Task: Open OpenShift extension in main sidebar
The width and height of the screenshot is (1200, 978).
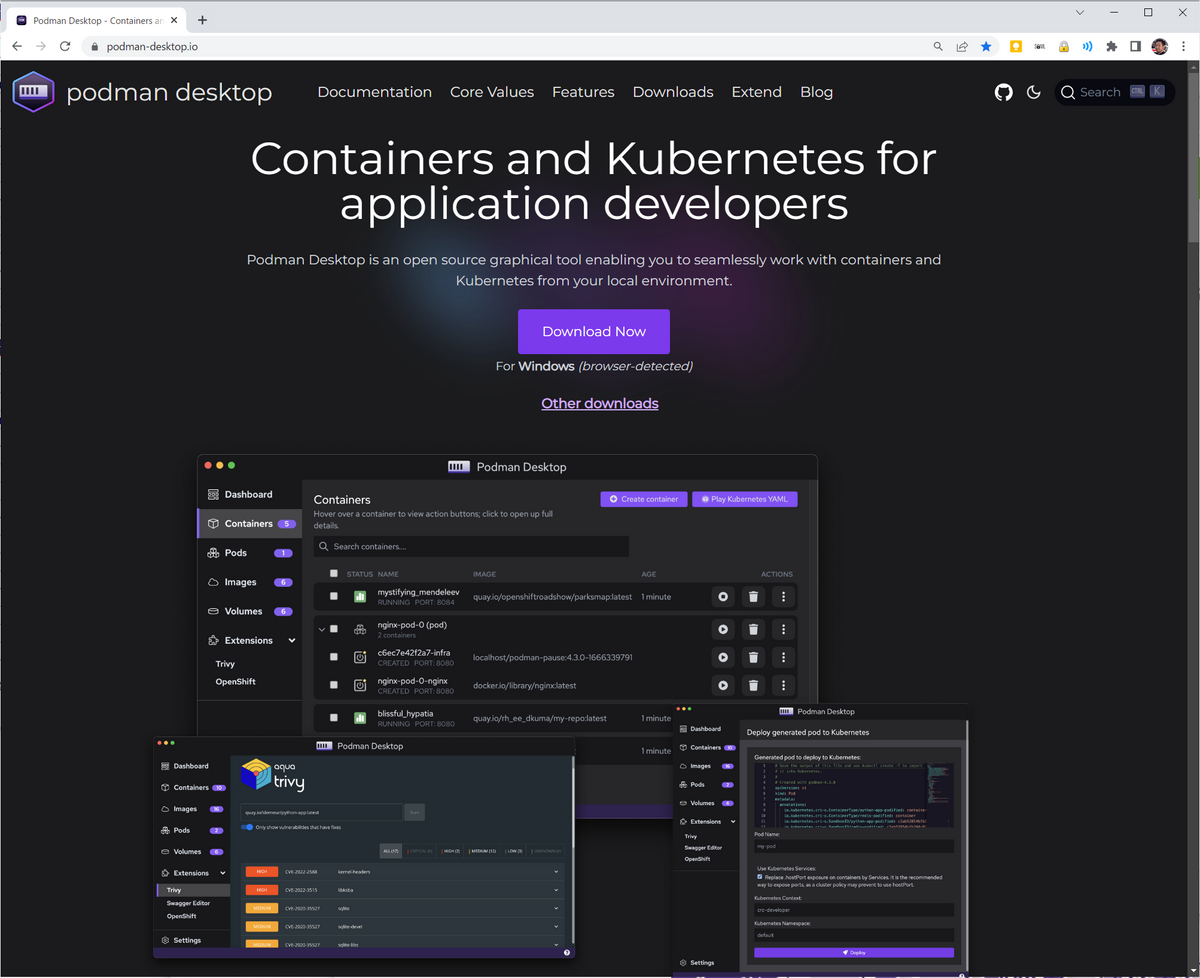Action: (x=235, y=681)
